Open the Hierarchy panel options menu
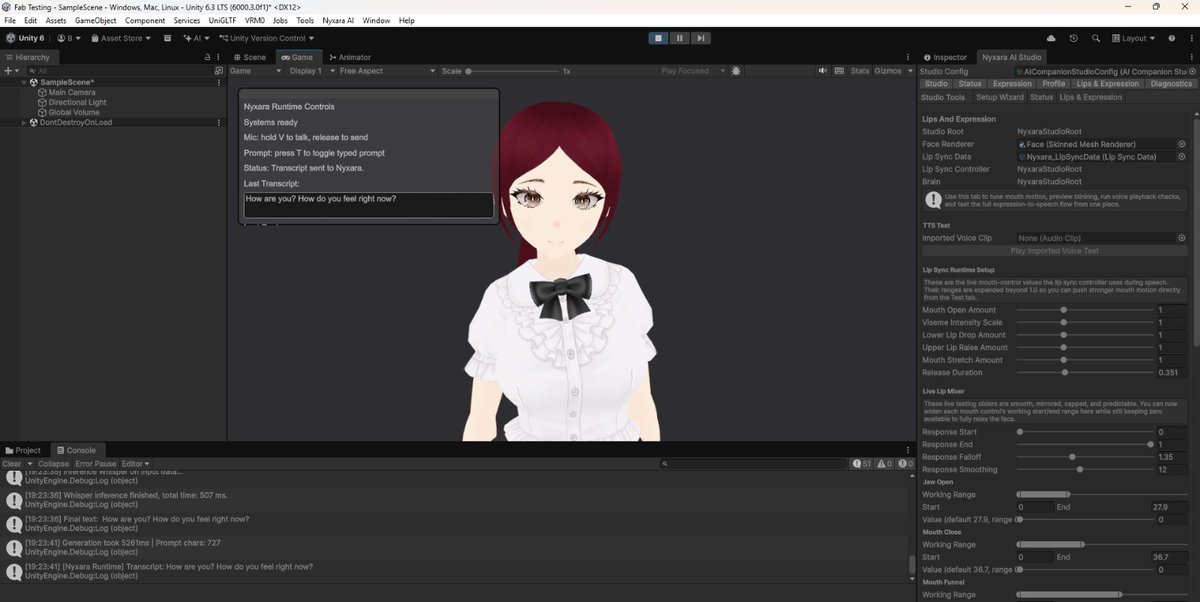Image resolution: width=1200 pixels, height=602 pixels. (220, 57)
